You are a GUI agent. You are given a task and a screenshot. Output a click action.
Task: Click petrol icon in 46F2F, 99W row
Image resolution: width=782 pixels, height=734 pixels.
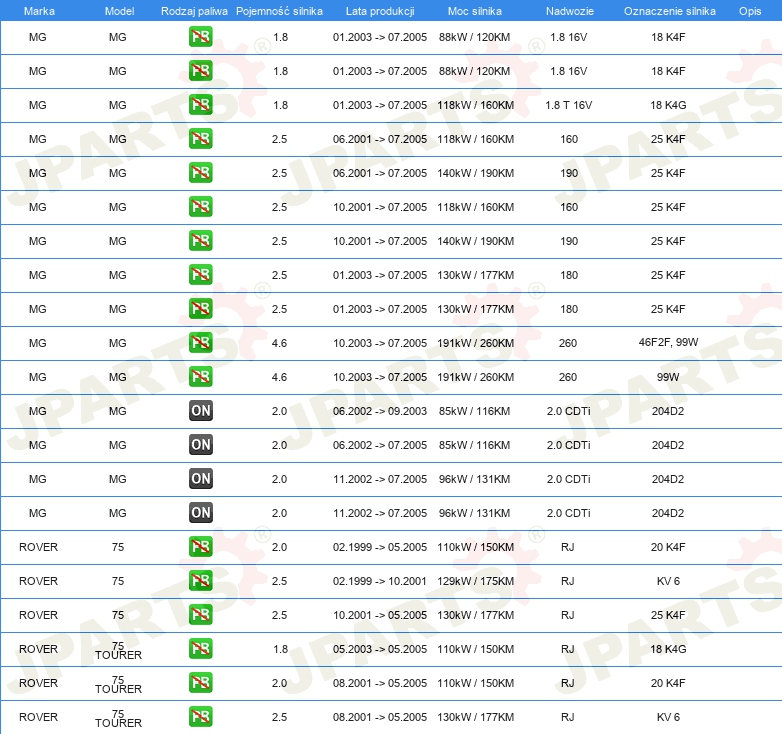tap(200, 343)
